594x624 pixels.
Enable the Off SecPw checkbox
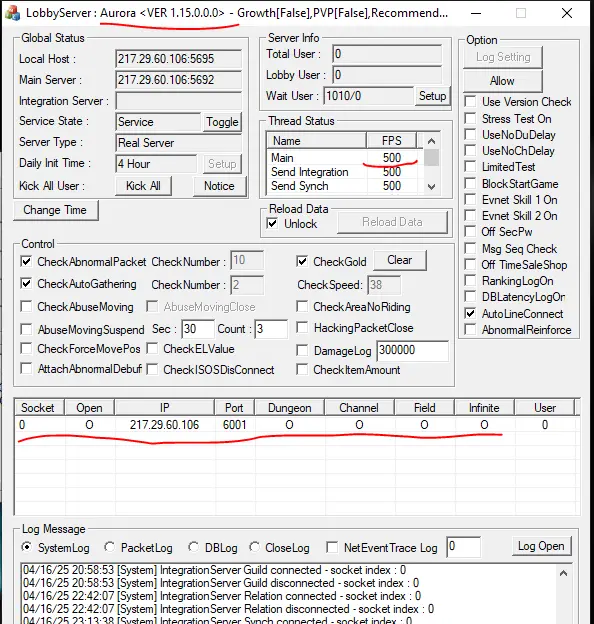click(470, 231)
